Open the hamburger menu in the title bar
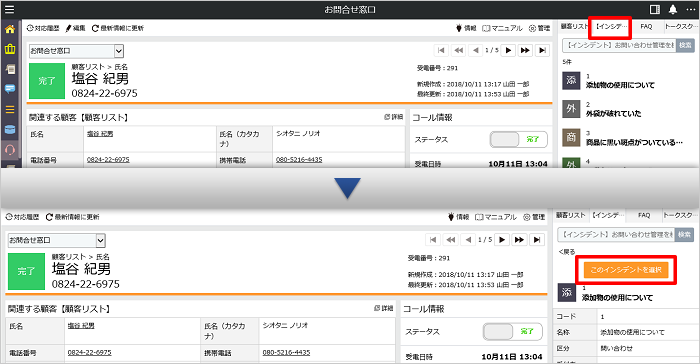This screenshot has width=700, height=364. coord(9,9)
